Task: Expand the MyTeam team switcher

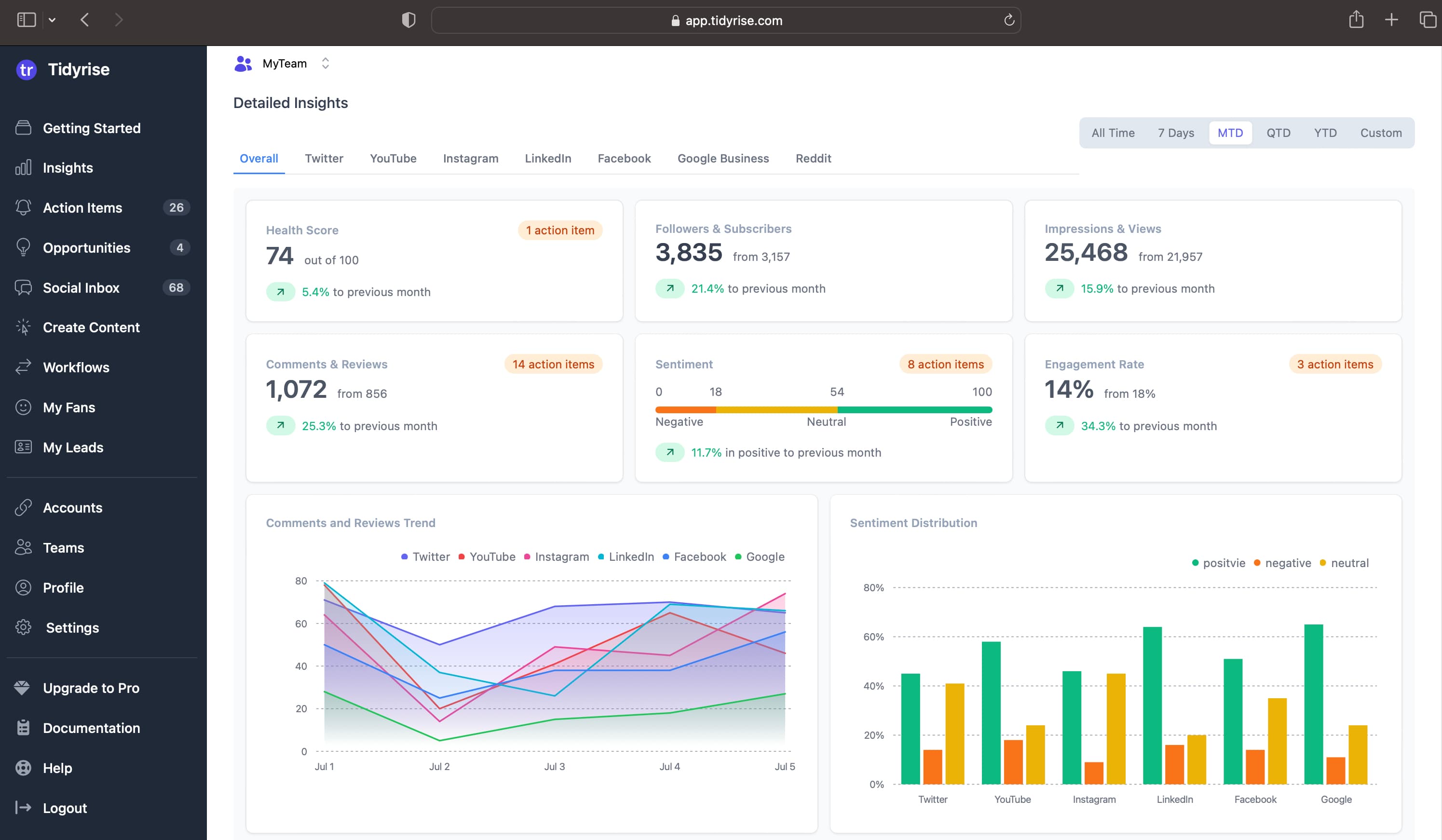Action: pos(325,64)
